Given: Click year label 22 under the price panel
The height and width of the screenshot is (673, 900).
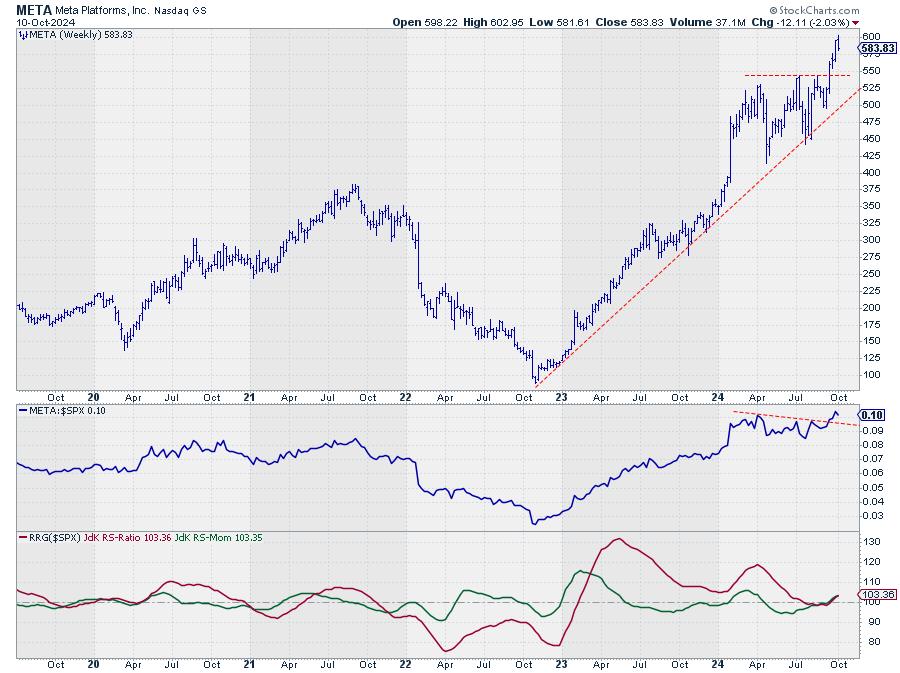Looking at the screenshot, I should 405,397.
